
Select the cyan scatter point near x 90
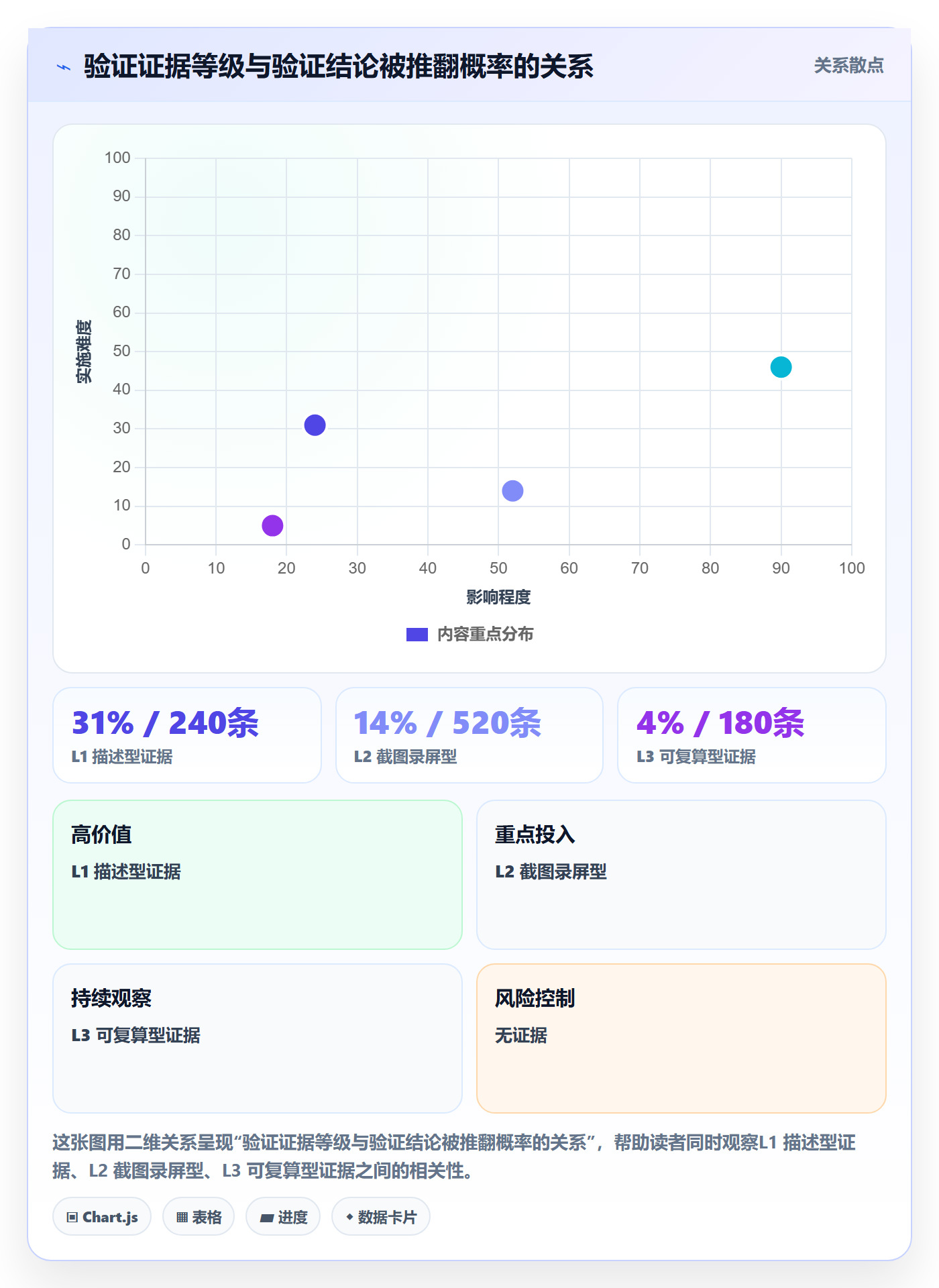[x=781, y=367]
